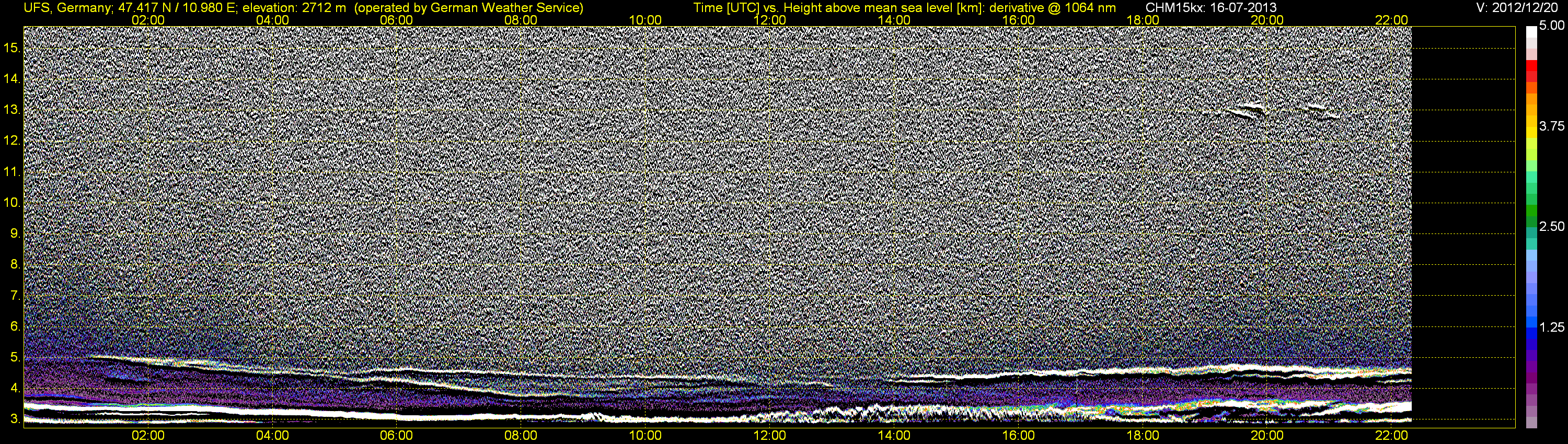The height and width of the screenshot is (444, 1568).
Task: Click the '08:00' label on the bottom time axis
Action: pyautogui.click(x=521, y=436)
